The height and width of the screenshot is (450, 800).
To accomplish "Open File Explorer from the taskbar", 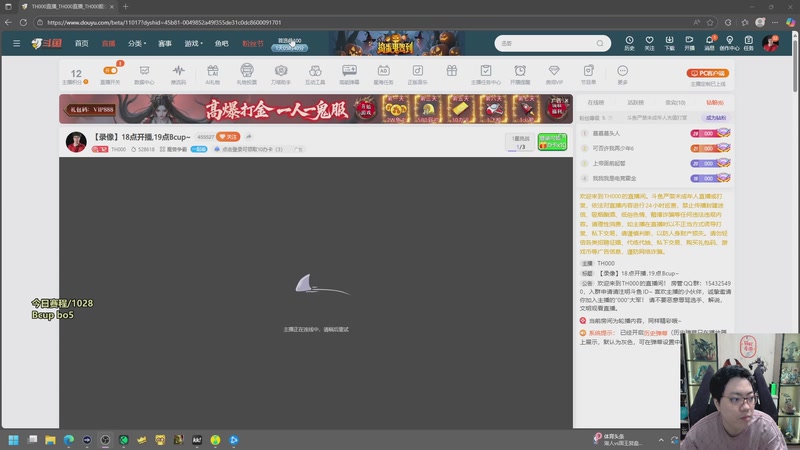I will point(50,440).
